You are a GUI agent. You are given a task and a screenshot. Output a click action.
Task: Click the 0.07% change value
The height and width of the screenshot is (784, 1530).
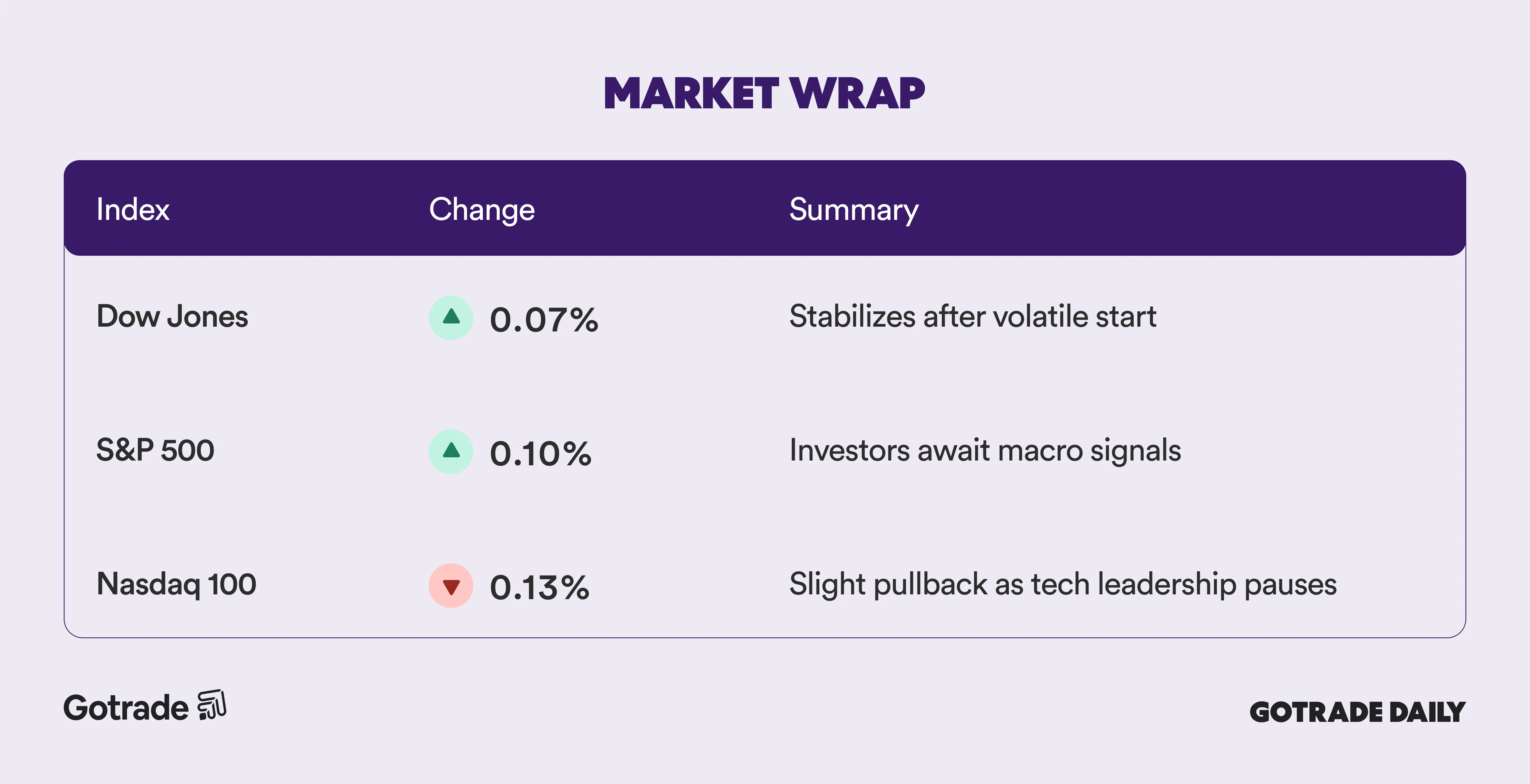[543, 319]
